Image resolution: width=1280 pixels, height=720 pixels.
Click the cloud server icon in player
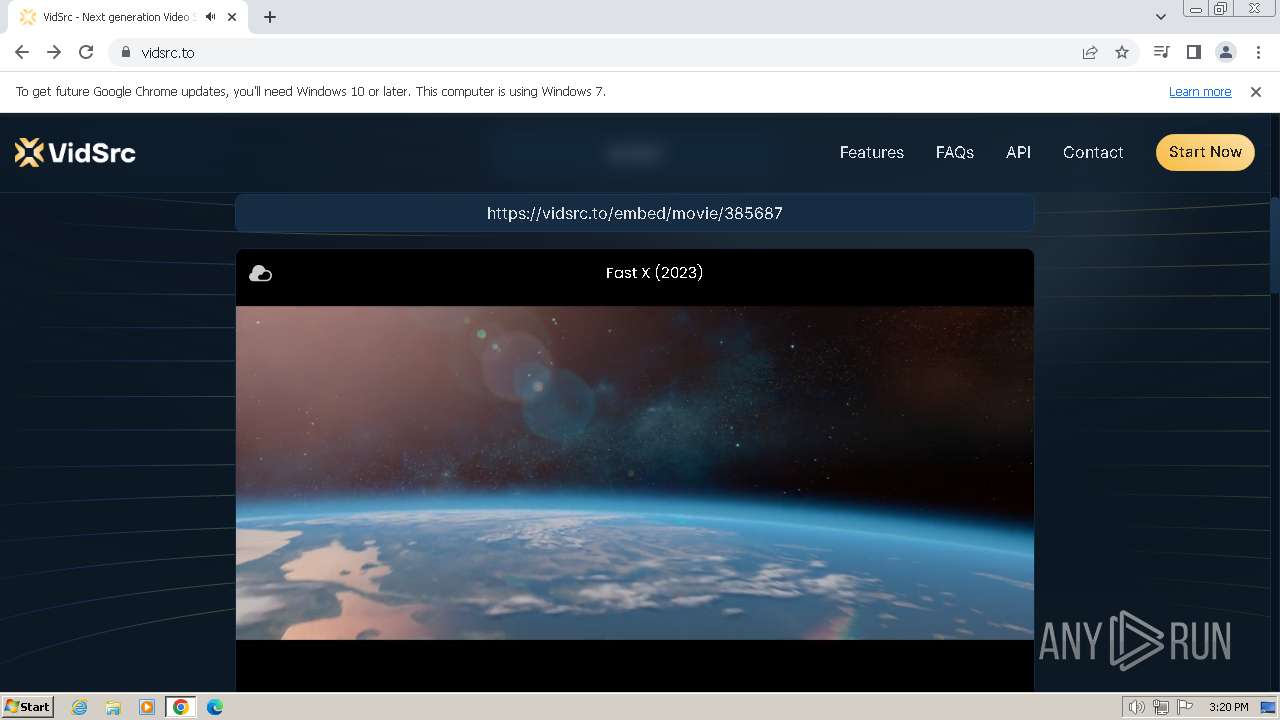pos(260,273)
